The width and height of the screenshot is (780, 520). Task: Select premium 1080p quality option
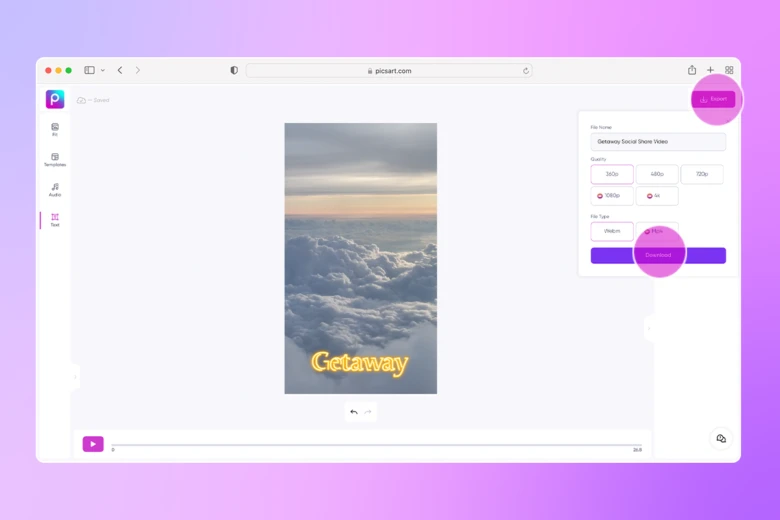tap(612, 196)
